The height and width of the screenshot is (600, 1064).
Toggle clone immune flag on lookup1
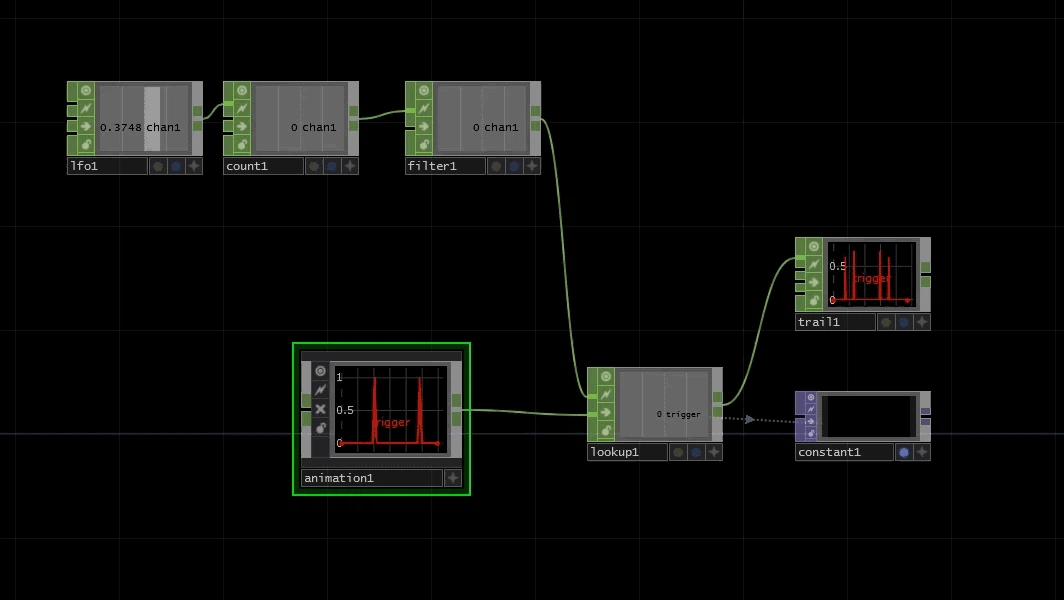pos(606,394)
